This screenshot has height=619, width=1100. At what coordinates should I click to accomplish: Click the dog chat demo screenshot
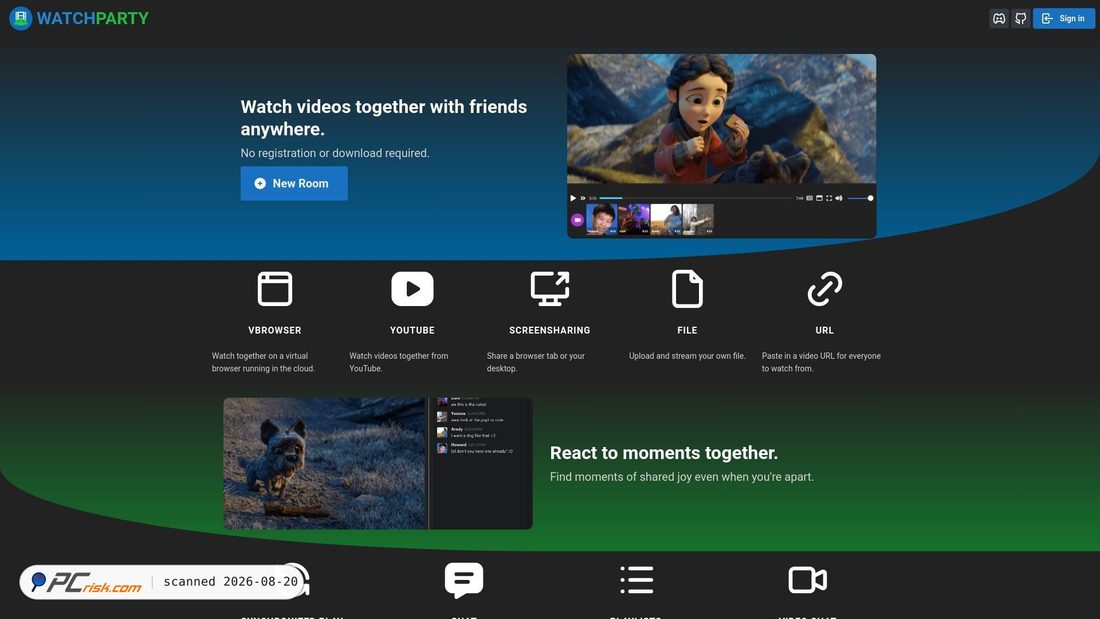pyautogui.click(x=378, y=463)
